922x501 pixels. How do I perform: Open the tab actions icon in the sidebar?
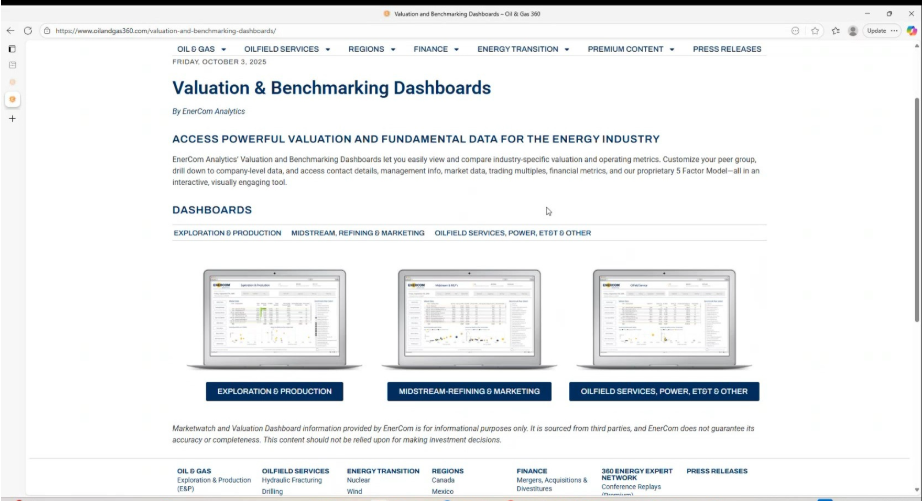click(x=12, y=48)
